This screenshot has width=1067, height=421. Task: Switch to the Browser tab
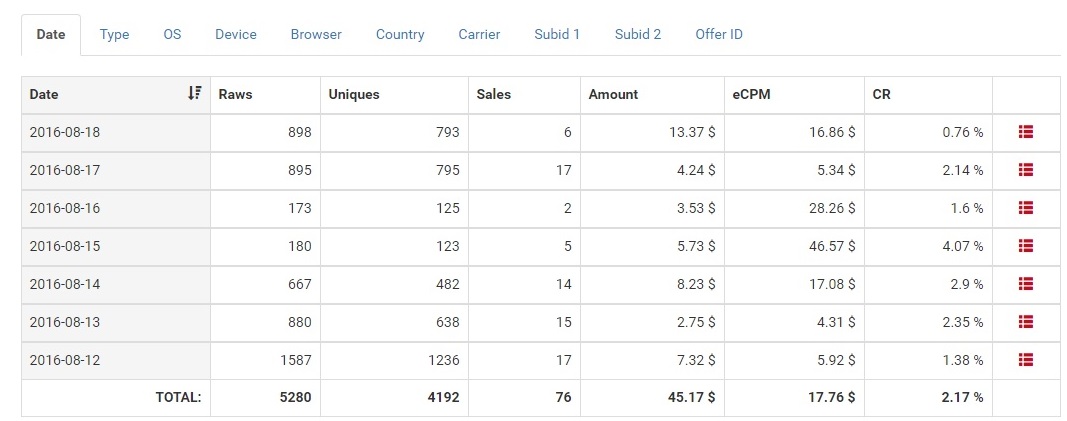[316, 34]
